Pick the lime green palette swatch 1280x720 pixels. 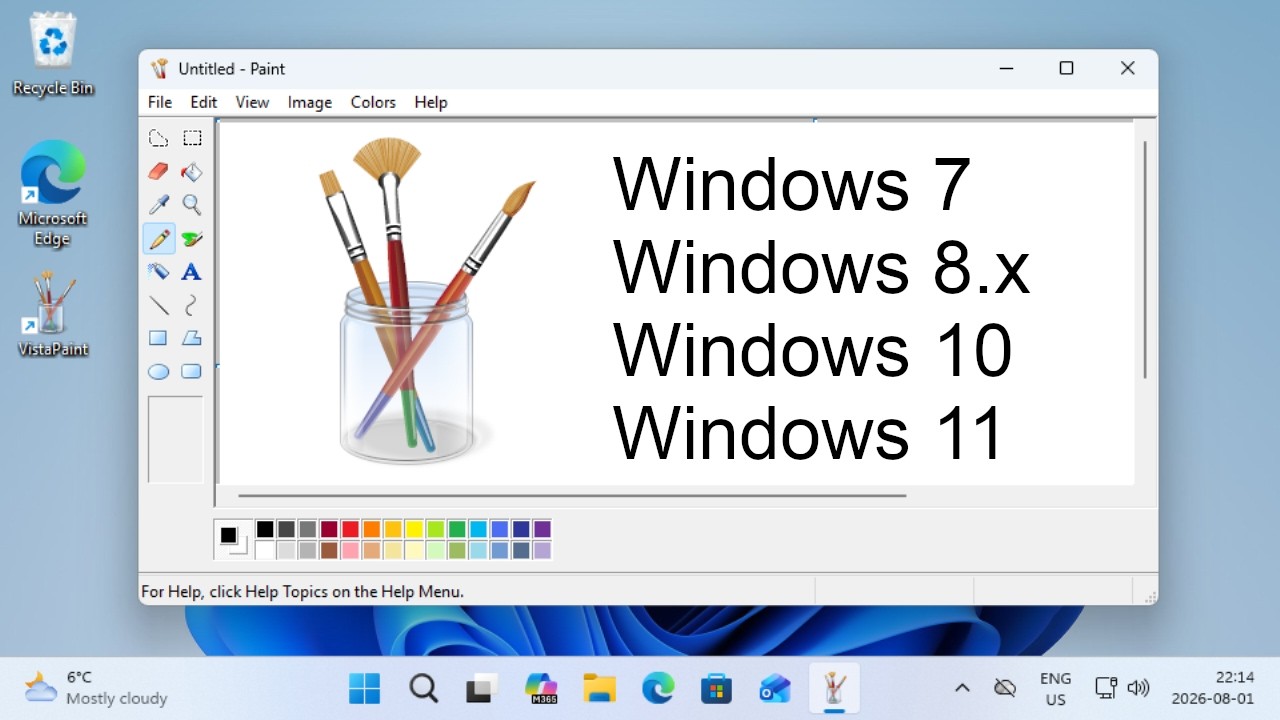tap(435, 529)
